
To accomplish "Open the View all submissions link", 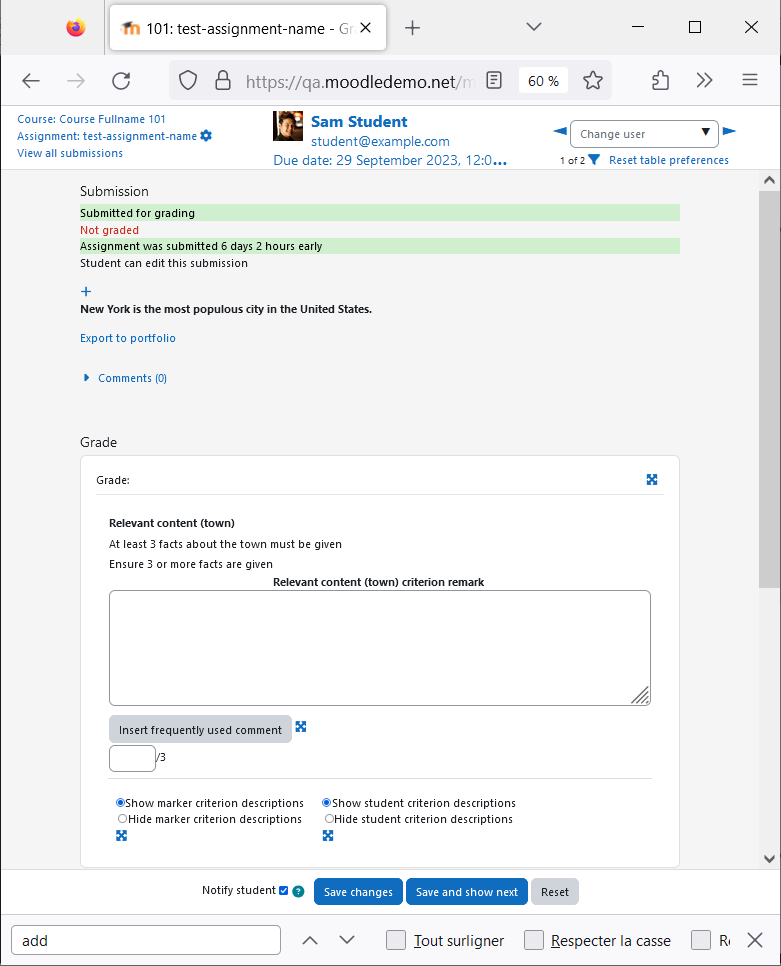I will (70, 153).
